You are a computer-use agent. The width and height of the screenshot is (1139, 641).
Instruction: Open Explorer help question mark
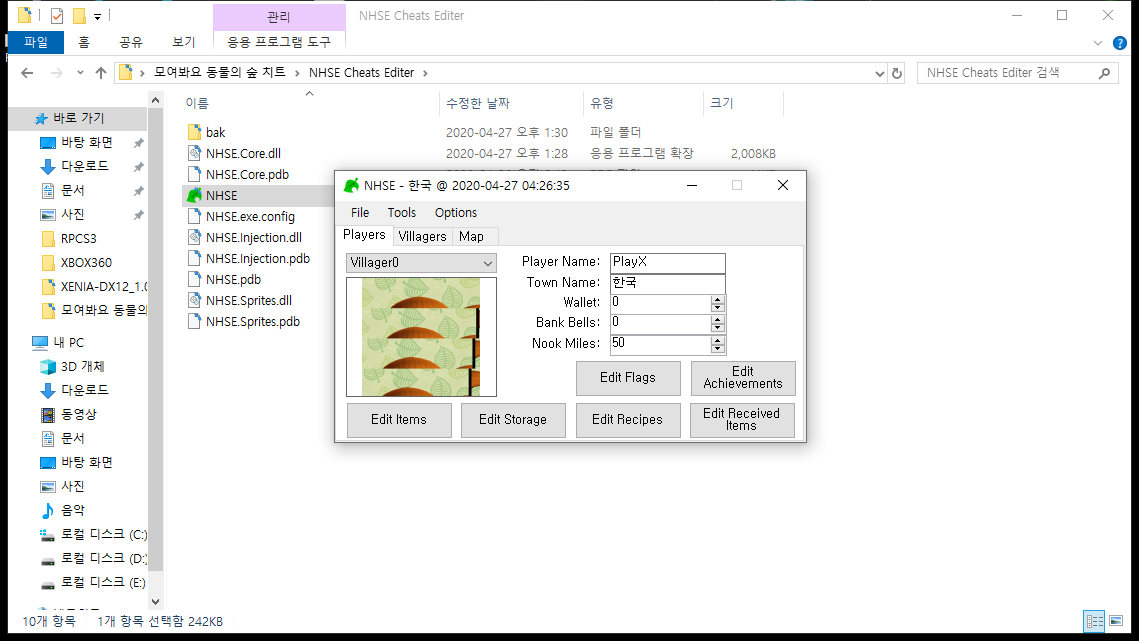click(x=1120, y=43)
